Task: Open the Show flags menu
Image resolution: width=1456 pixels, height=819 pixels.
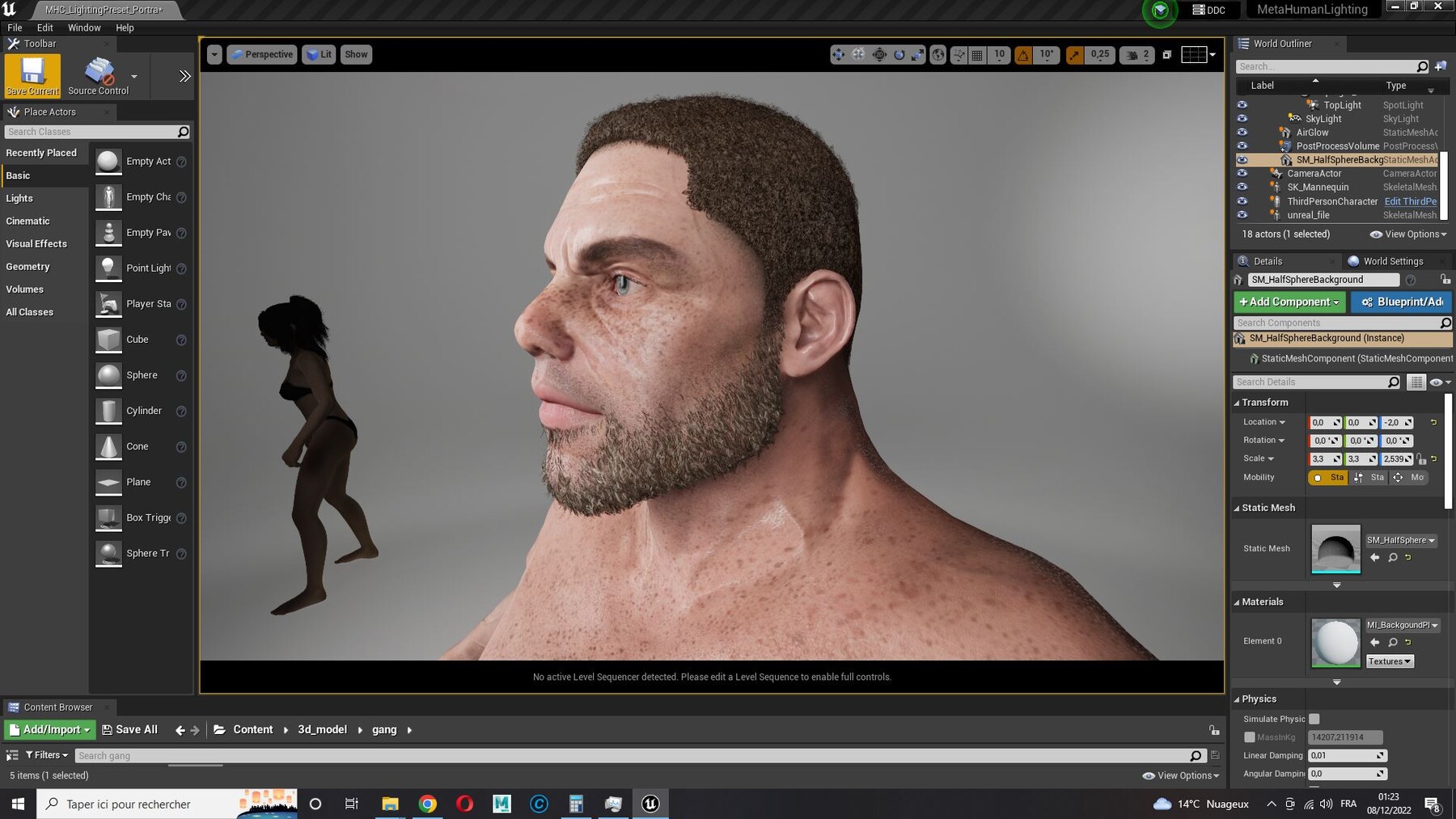Action: (x=356, y=55)
